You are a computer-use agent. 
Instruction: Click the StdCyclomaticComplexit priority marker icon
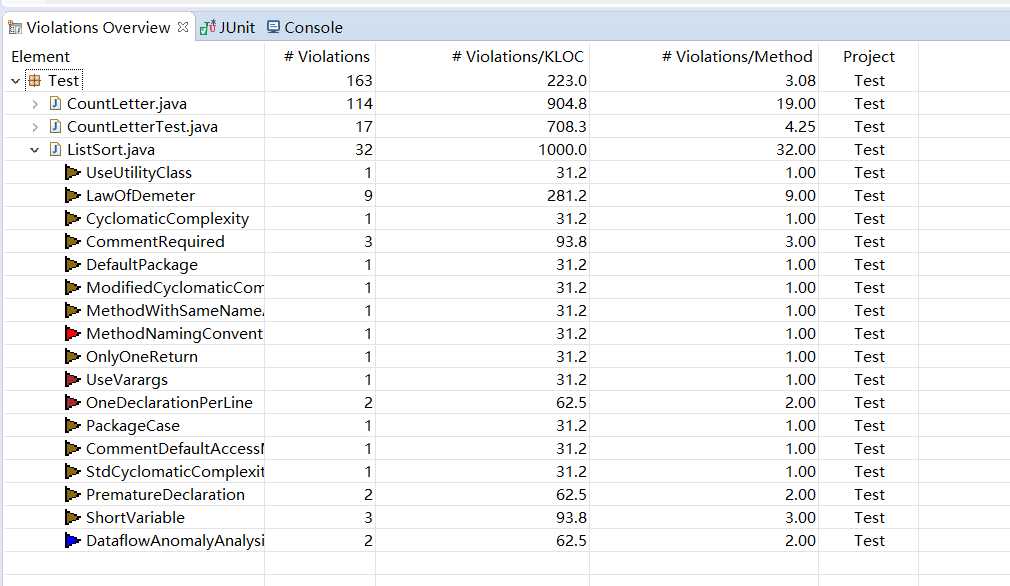click(73, 472)
